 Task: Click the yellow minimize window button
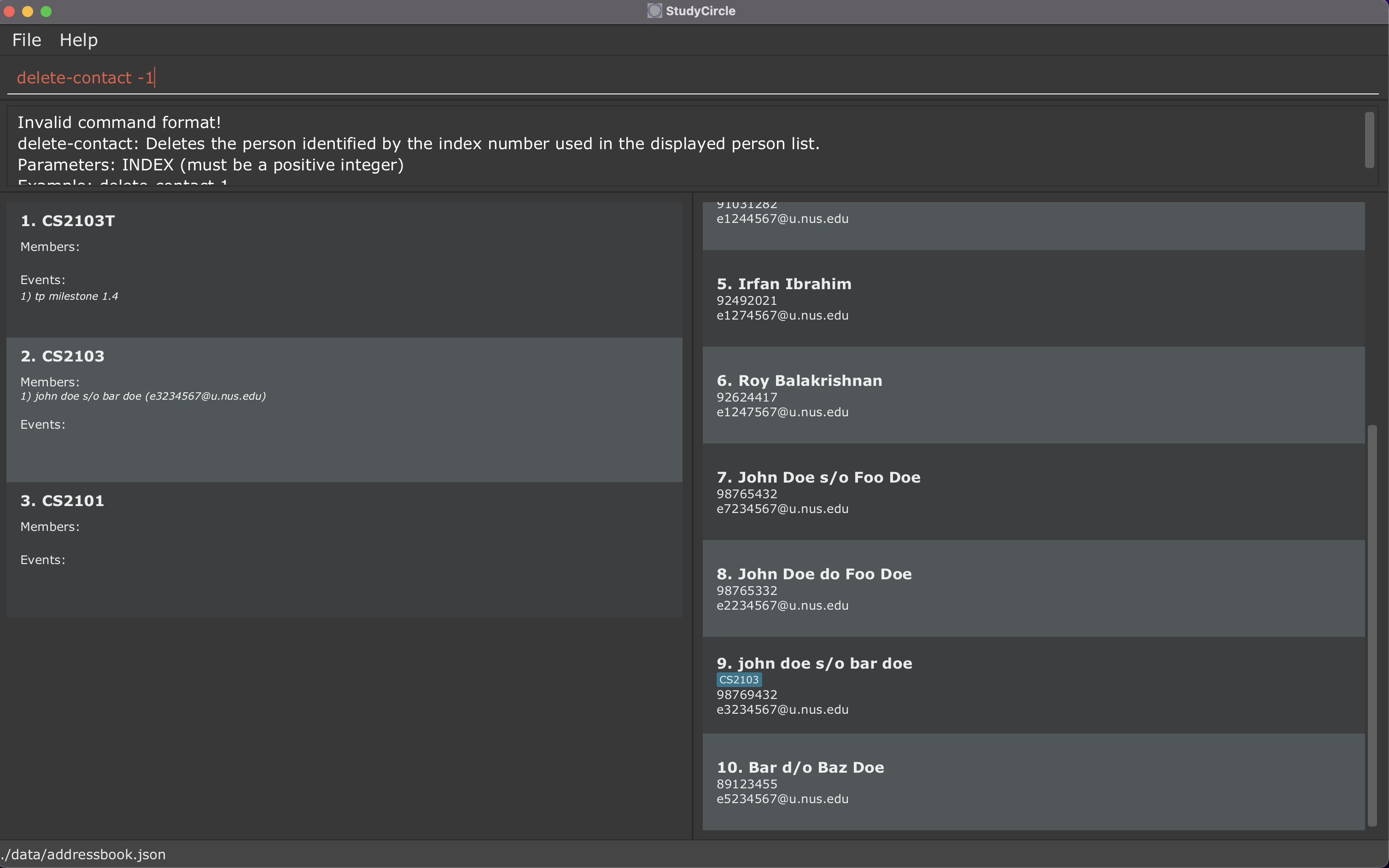click(x=28, y=12)
